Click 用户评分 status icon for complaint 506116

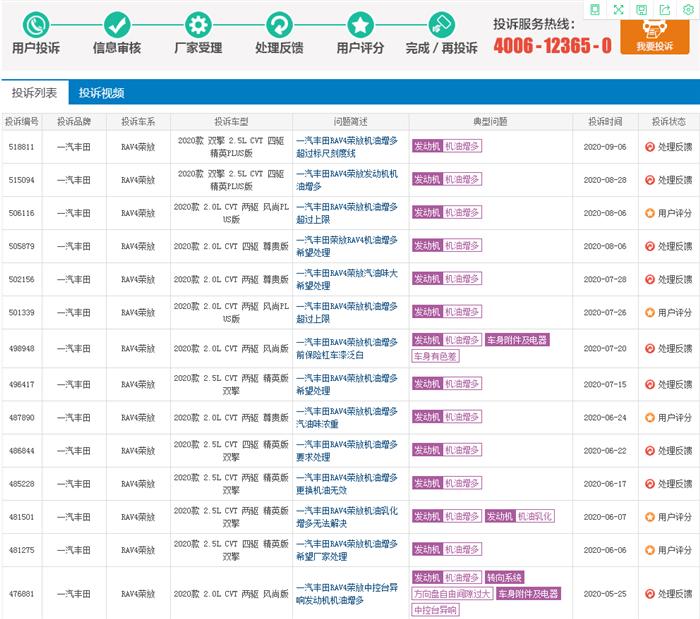pyautogui.click(x=650, y=213)
